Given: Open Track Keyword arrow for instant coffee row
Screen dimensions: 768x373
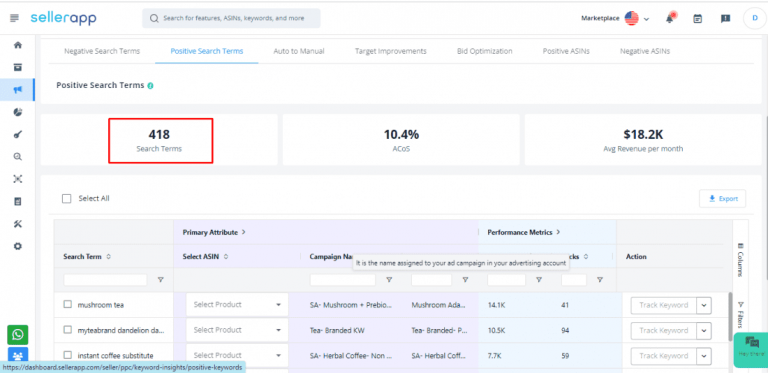Looking at the screenshot, I should 704,356.
